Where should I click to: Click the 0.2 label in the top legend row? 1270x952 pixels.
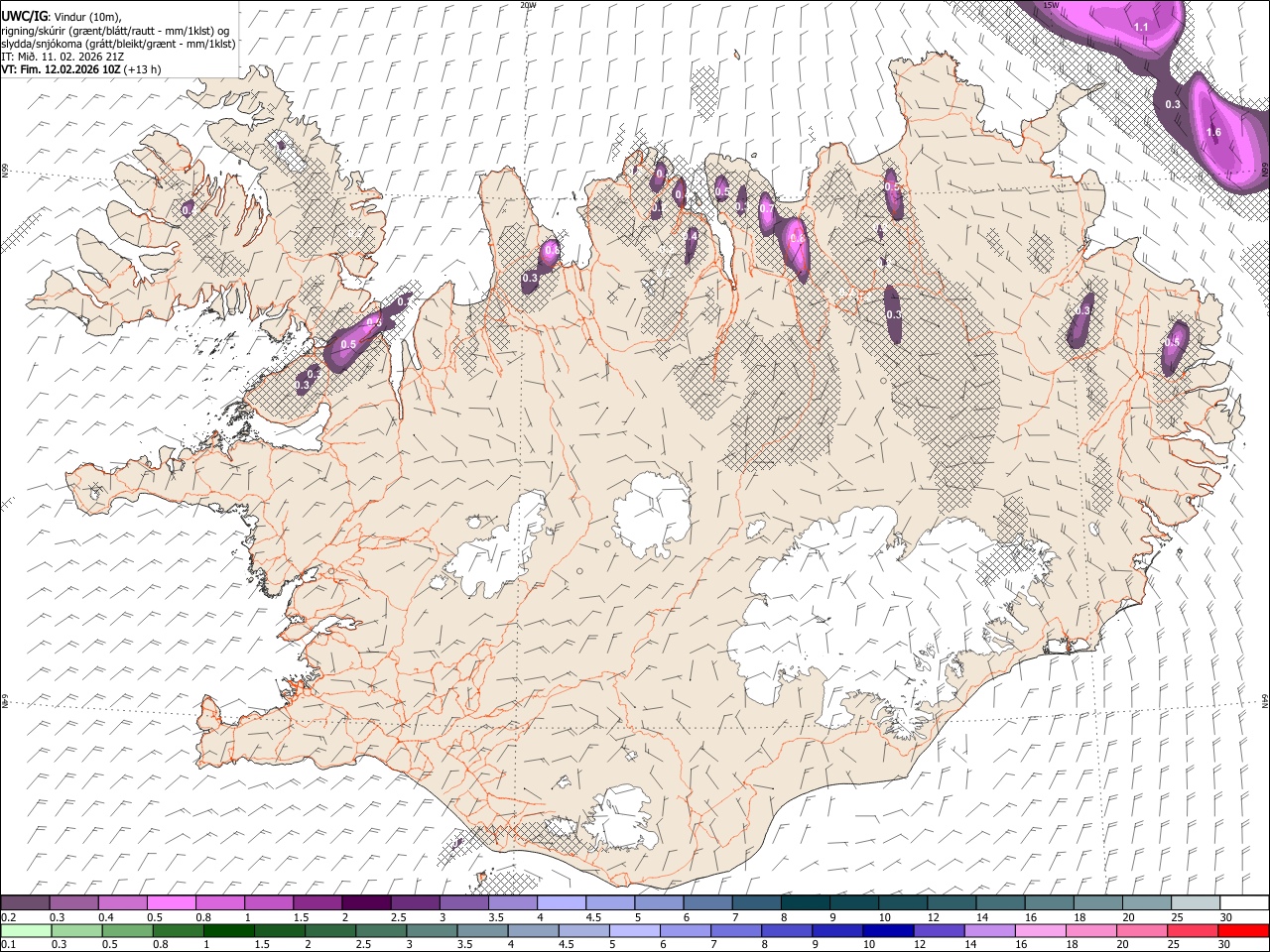coord(9,917)
